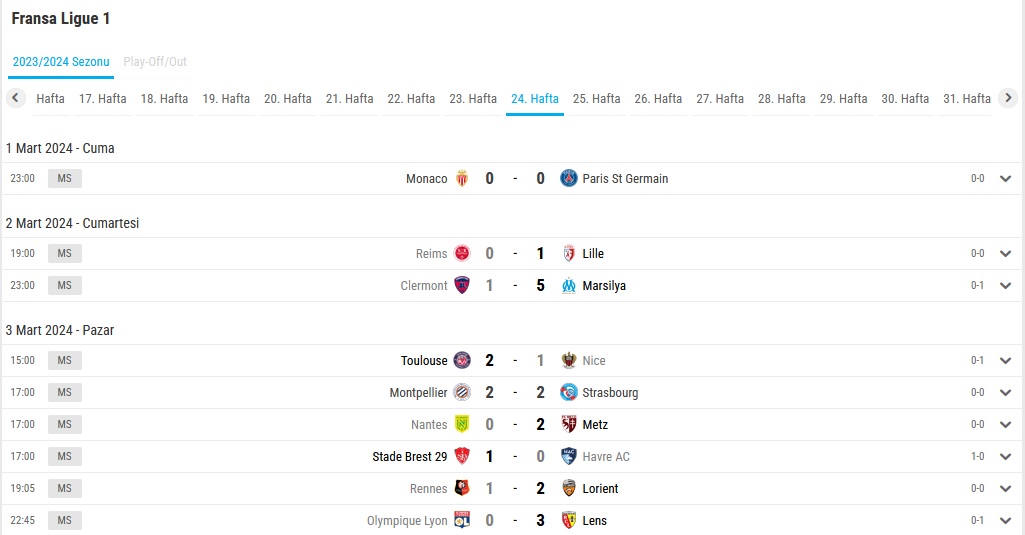Open the Stade Brest 29 team link
Image resolution: width=1025 pixels, height=535 pixels.
coord(410,457)
